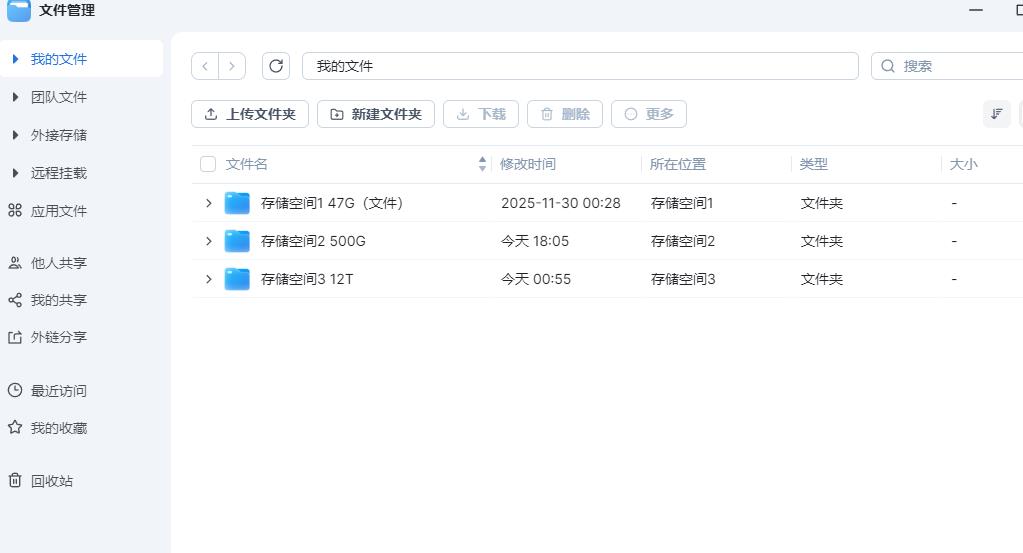
Task: Expand the 存储空间2 500G row chevron
Action: (209, 241)
